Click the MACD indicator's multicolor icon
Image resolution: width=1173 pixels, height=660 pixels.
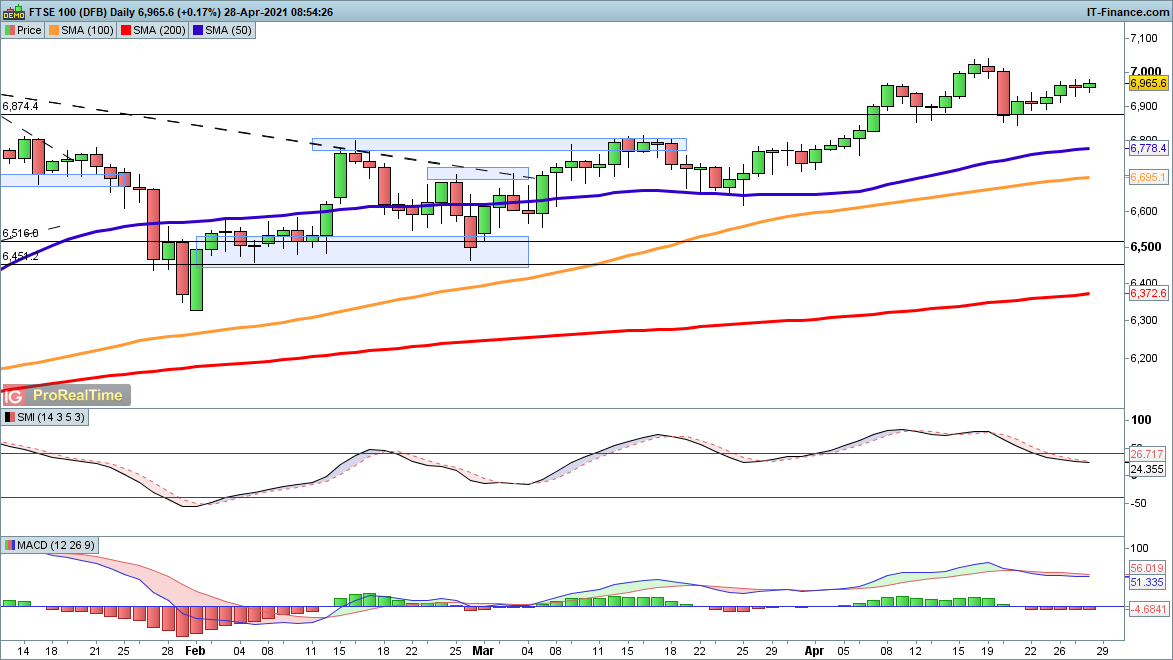tap(9, 545)
